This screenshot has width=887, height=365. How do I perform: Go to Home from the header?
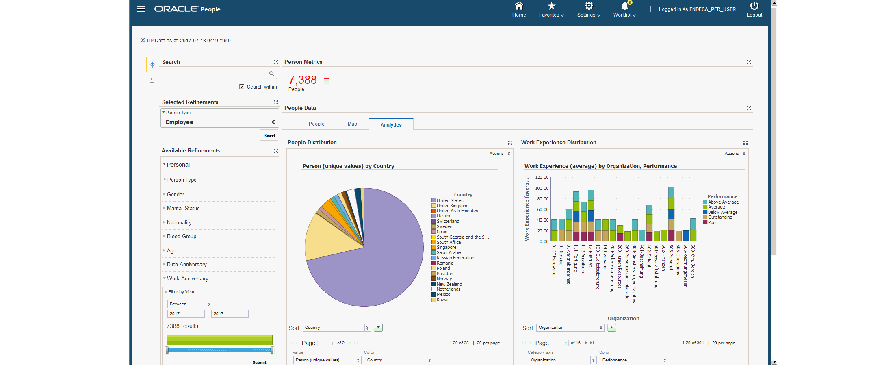coord(519,10)
